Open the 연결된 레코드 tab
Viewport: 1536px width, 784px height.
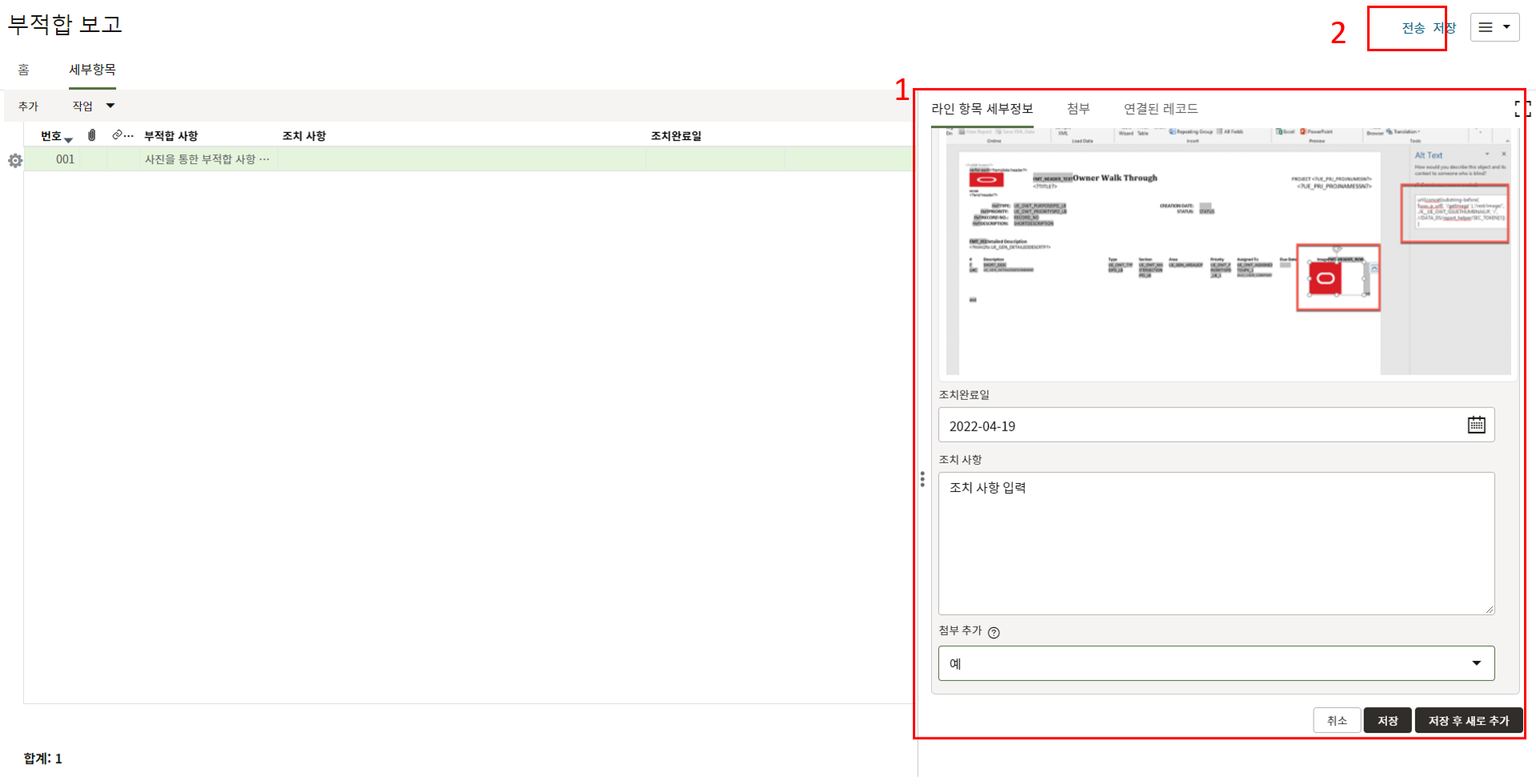click(x=1160, y=109)
